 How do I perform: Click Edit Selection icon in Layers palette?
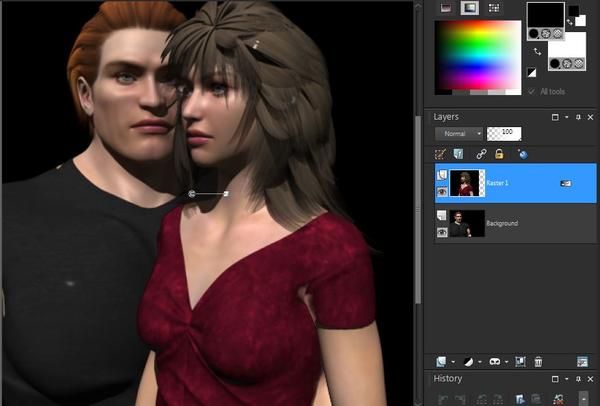point(440,154)
